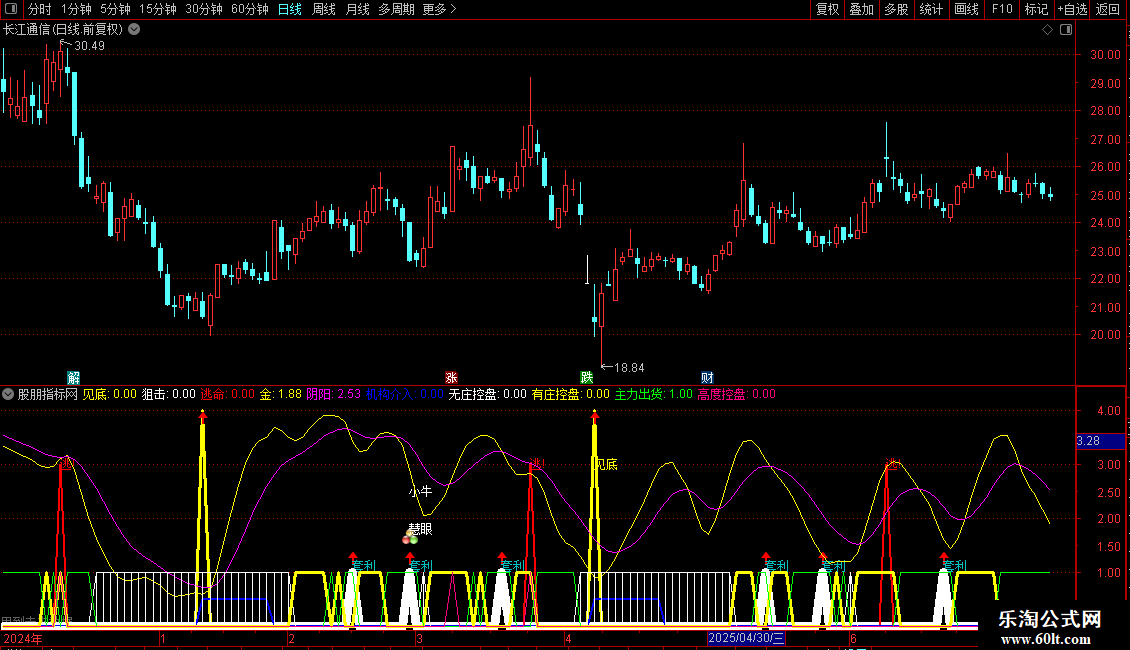Expand the 股朋指标网 indicator settings circle
Image resolution: width=1130 pixels, height=650 pixels.
[x=8, y=394]
